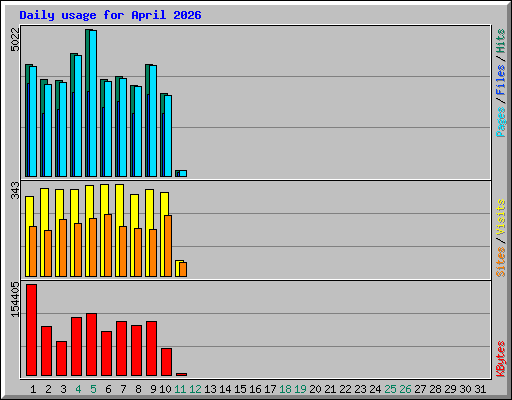Viewport: 512px width, 400px height.
Task: Click the tallest cyan Pages bar, day 5
Action: tap(93, 103)
